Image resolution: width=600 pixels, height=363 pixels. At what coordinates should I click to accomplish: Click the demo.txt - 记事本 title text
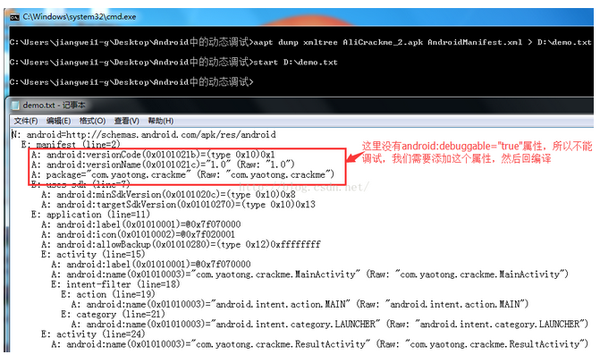click(54, 105)
